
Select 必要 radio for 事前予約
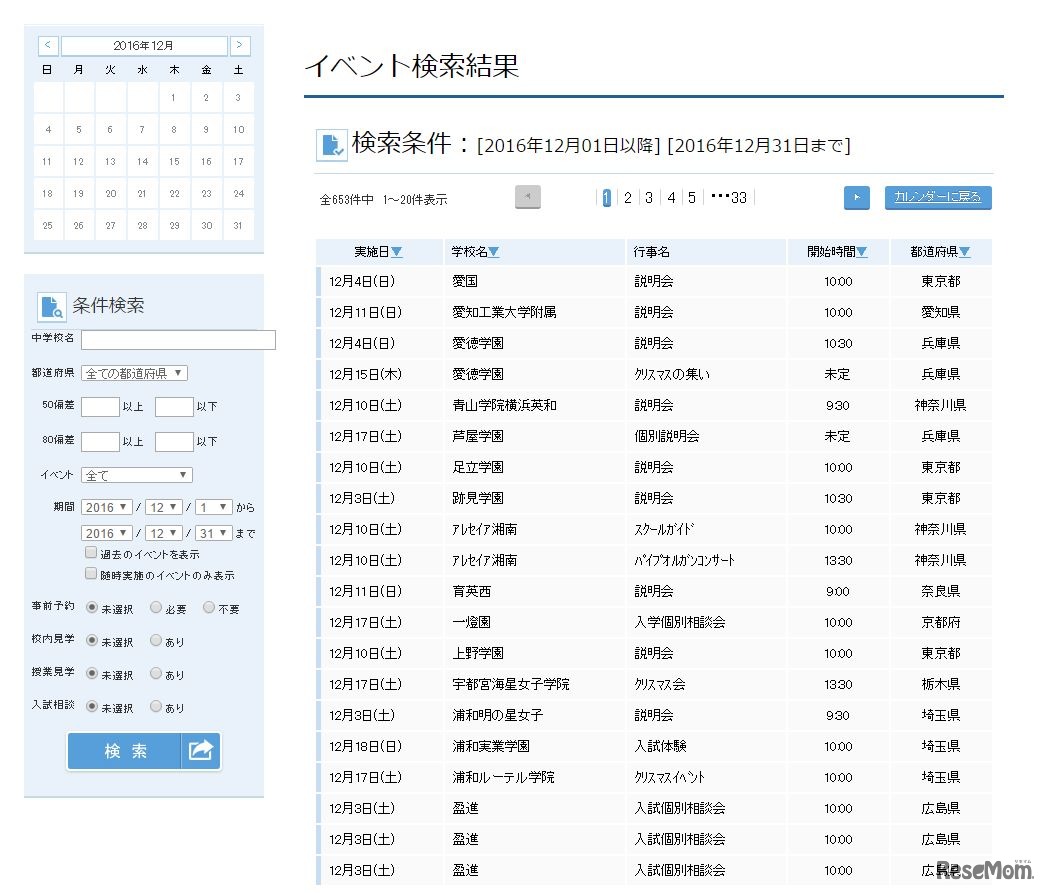(156, 607)
